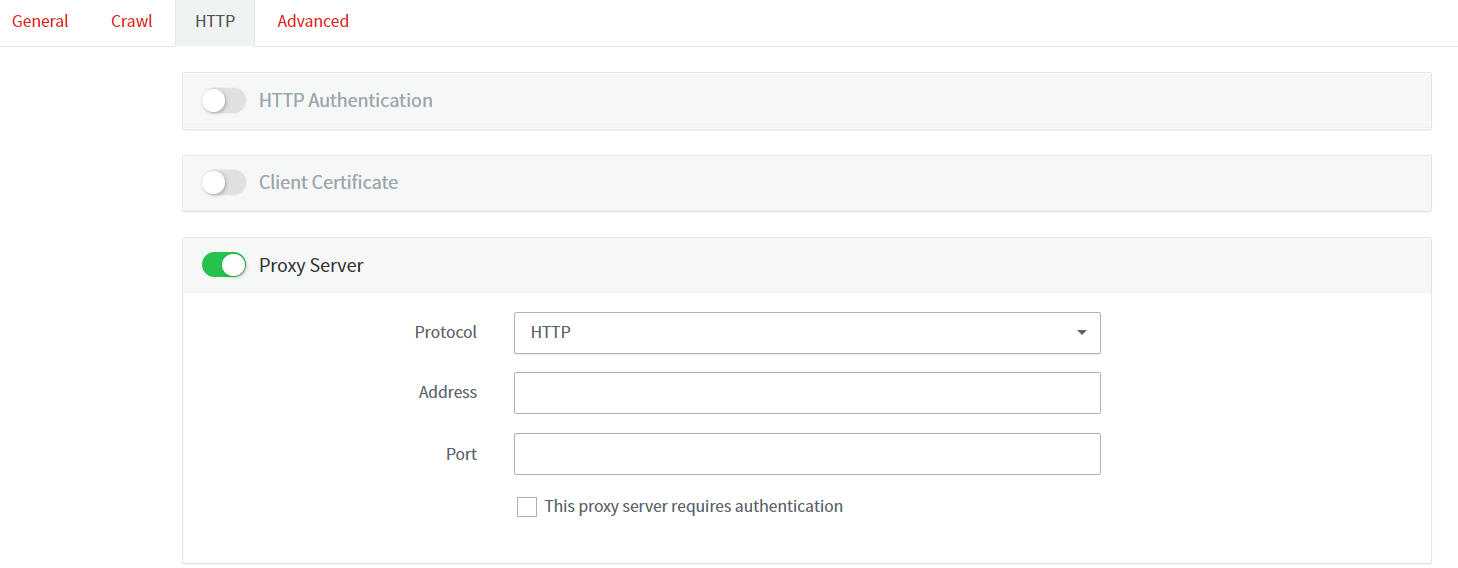Check the proxy requires authentication checkbox
Viewport: 1458px width, 568px height.
pos(527,507)
